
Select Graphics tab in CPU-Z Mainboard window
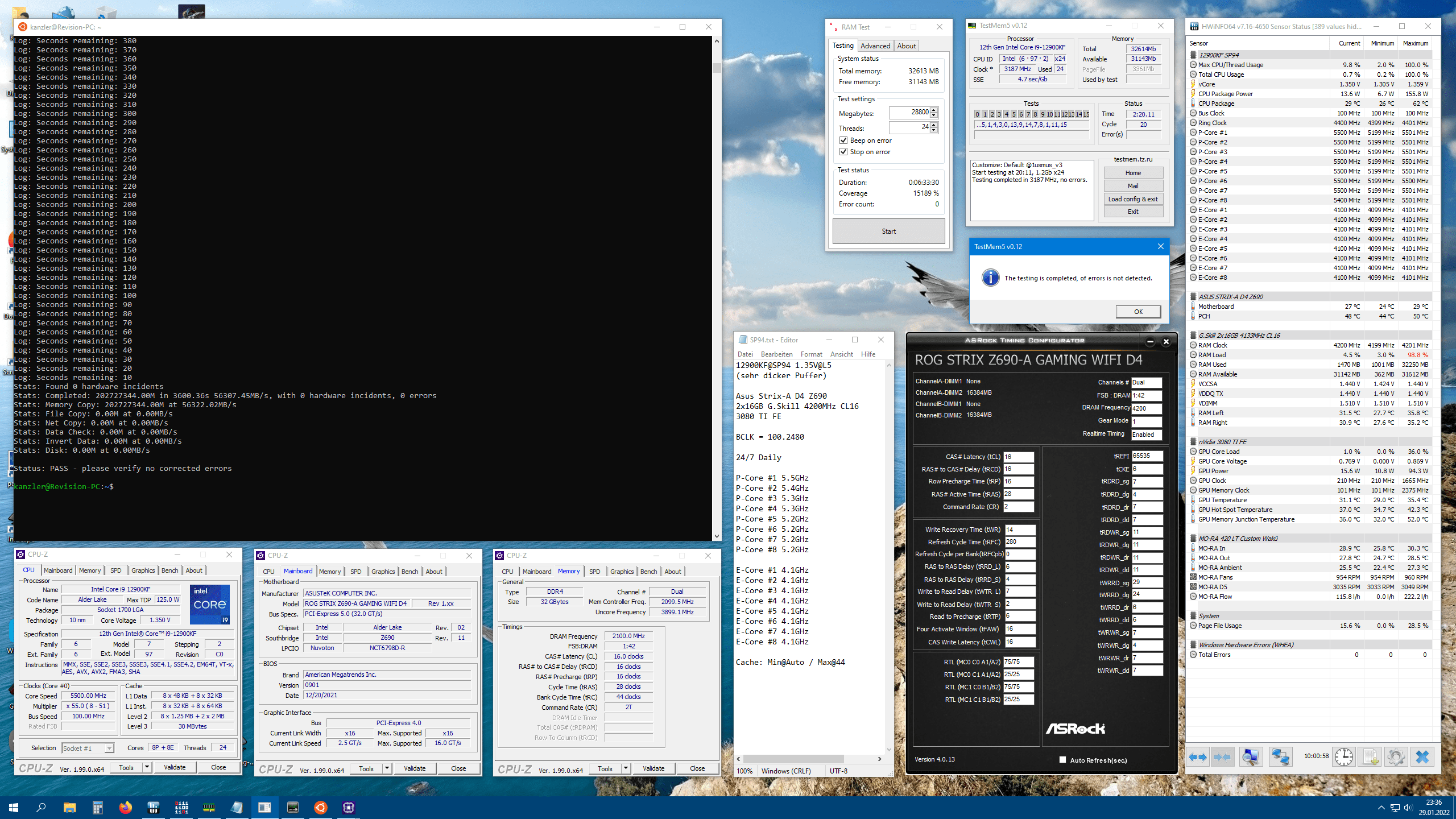[383, 572]
